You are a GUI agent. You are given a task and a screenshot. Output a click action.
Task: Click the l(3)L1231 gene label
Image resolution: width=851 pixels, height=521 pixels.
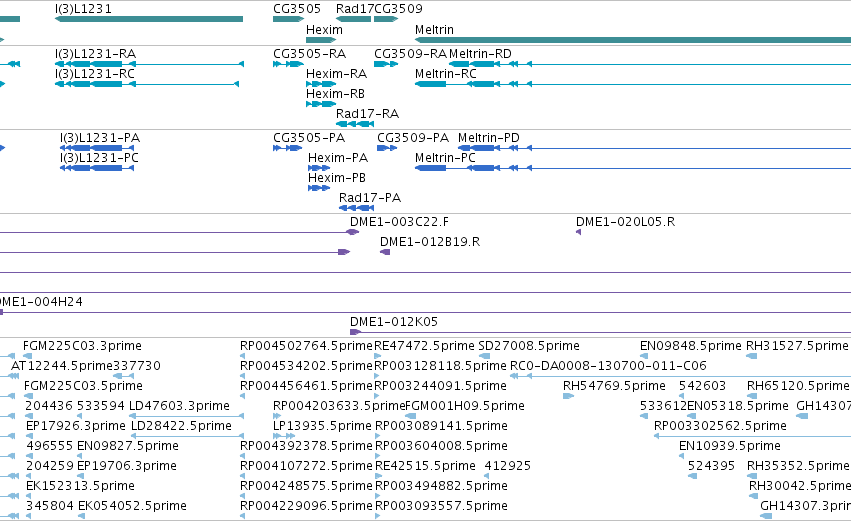pyautogui.click(x=83, y=9)
